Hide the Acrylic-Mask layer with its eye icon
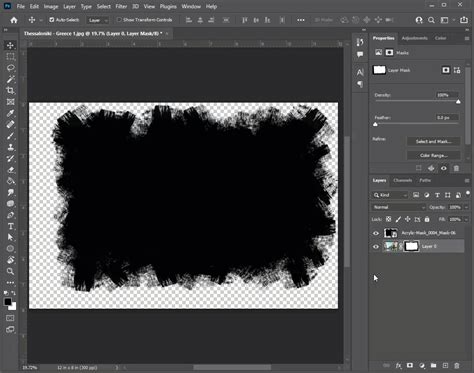The width and height of the screenshot is (474, 373). click(376, 233)
